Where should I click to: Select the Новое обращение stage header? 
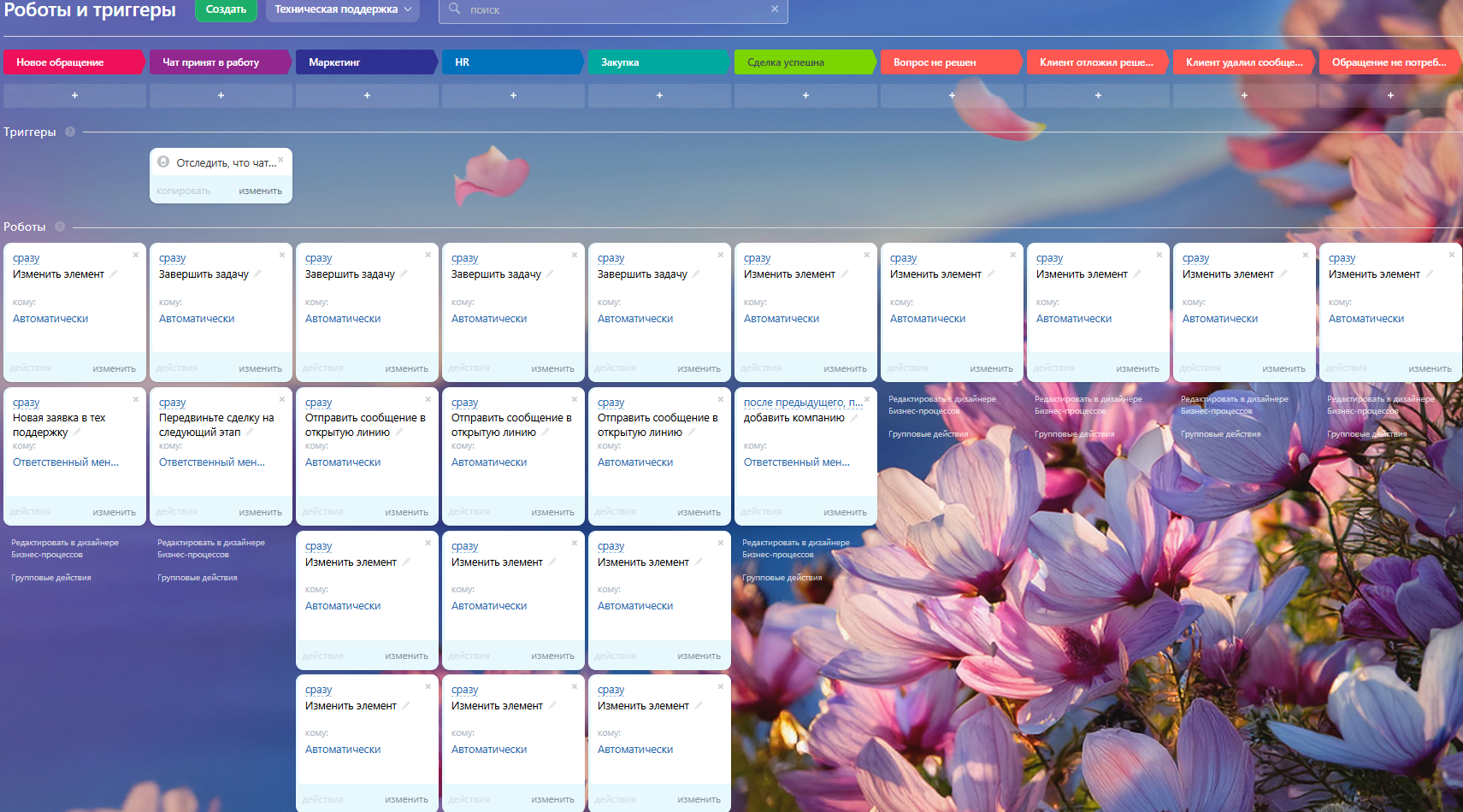click(x=74, y=62)
